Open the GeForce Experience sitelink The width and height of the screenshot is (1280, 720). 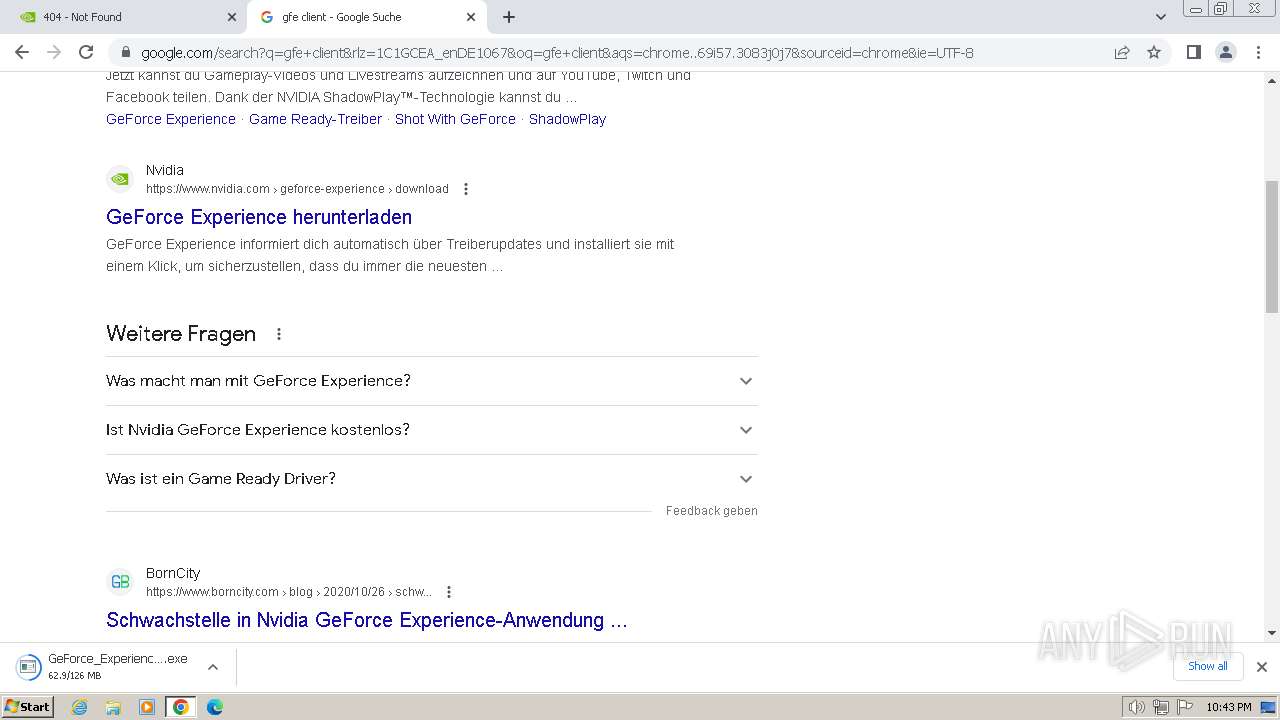171,119
